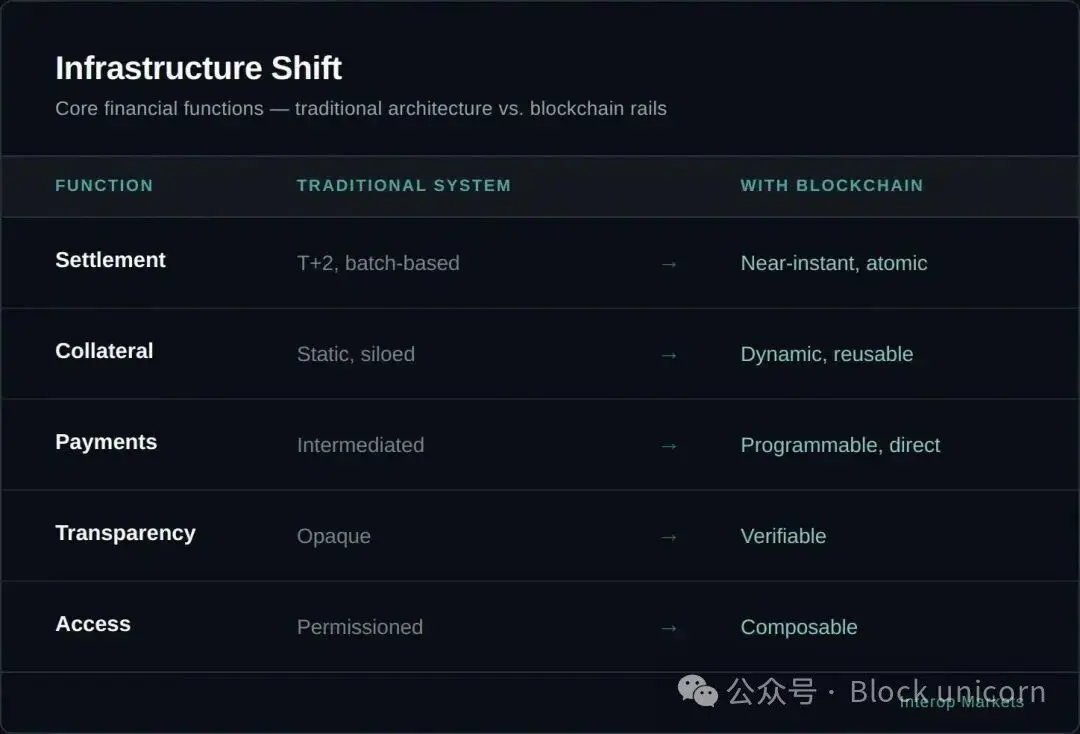Click the arrow icon in the Collateral row
This screenshot has height=734, width=1080.
669,355
